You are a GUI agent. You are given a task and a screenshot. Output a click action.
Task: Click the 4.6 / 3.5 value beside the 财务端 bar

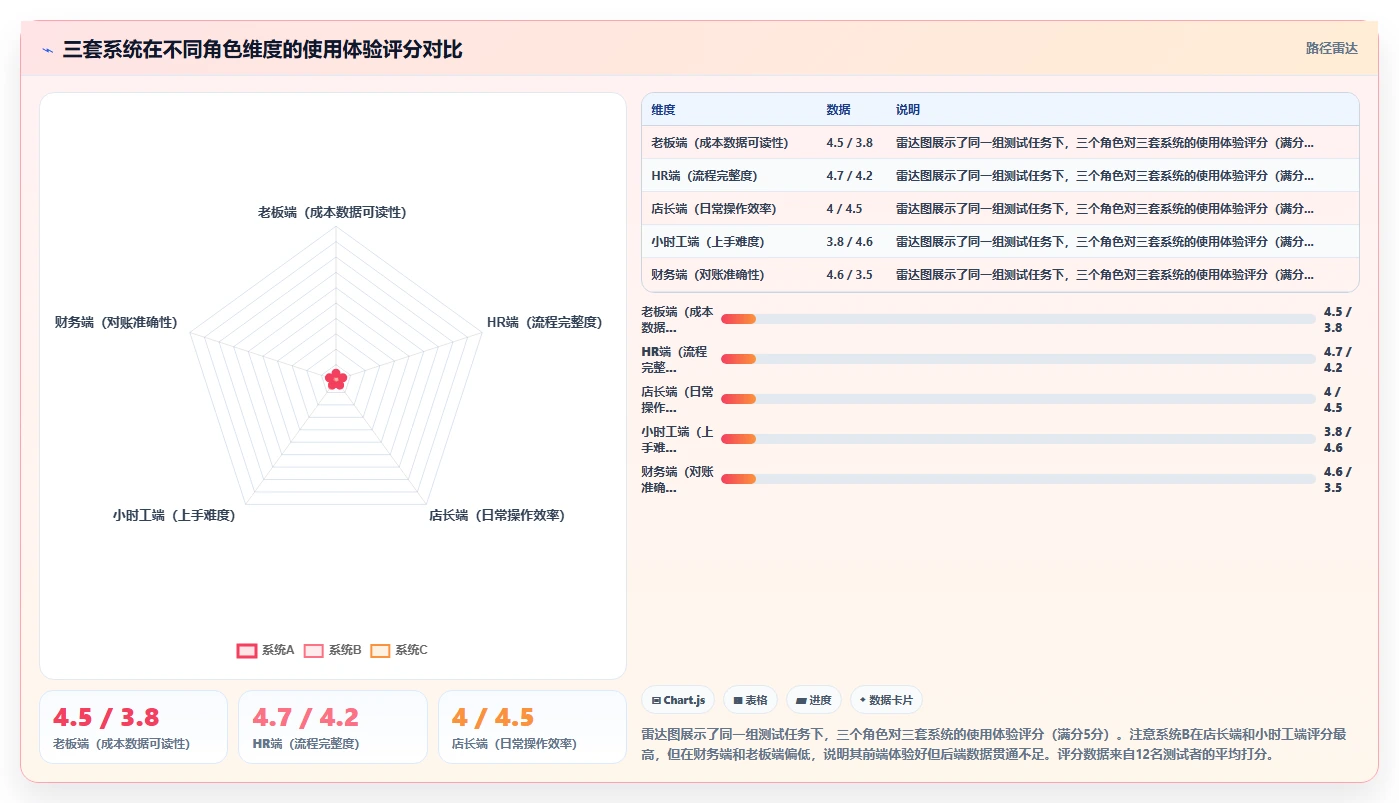[x=1337, y=480]
